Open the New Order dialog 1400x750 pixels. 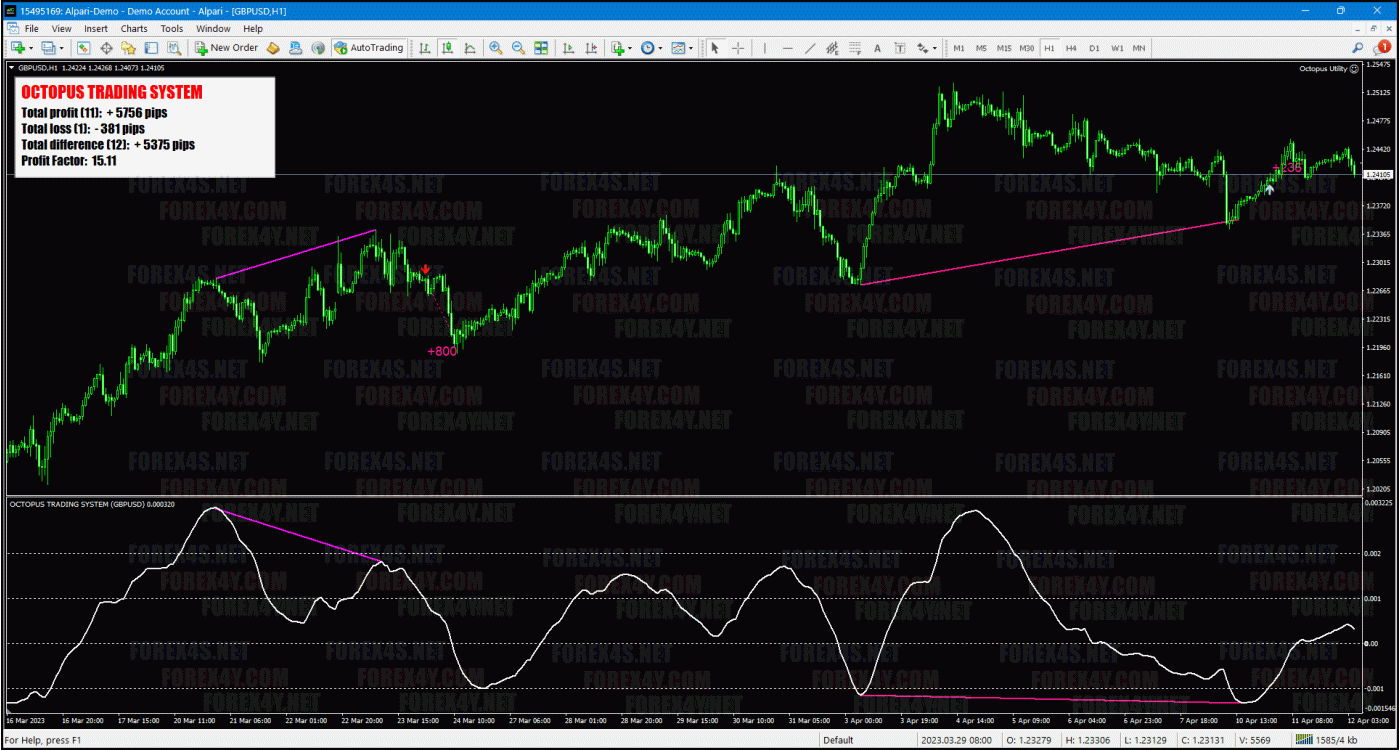[227, 47]
